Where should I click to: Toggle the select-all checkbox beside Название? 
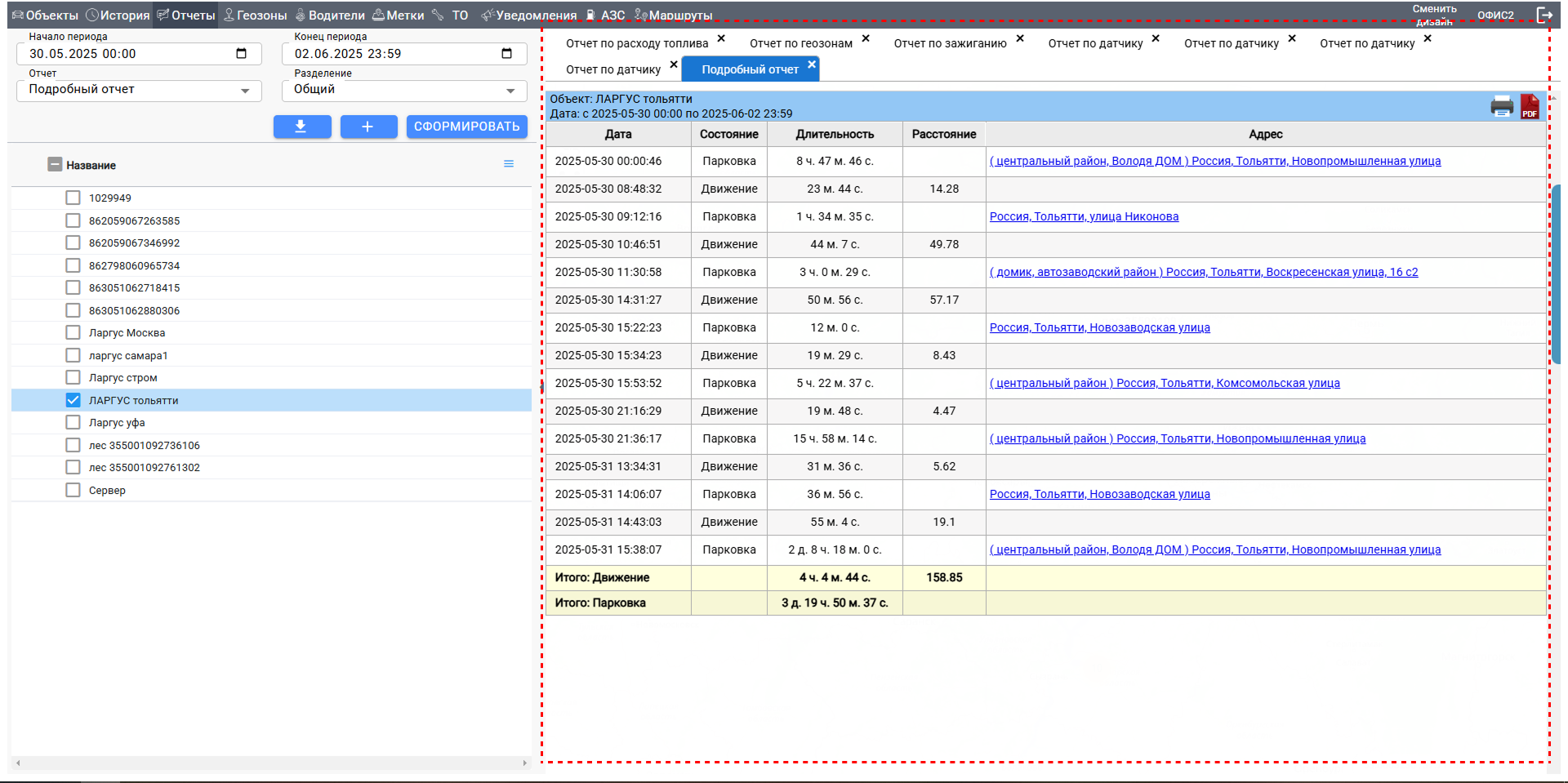55,164
